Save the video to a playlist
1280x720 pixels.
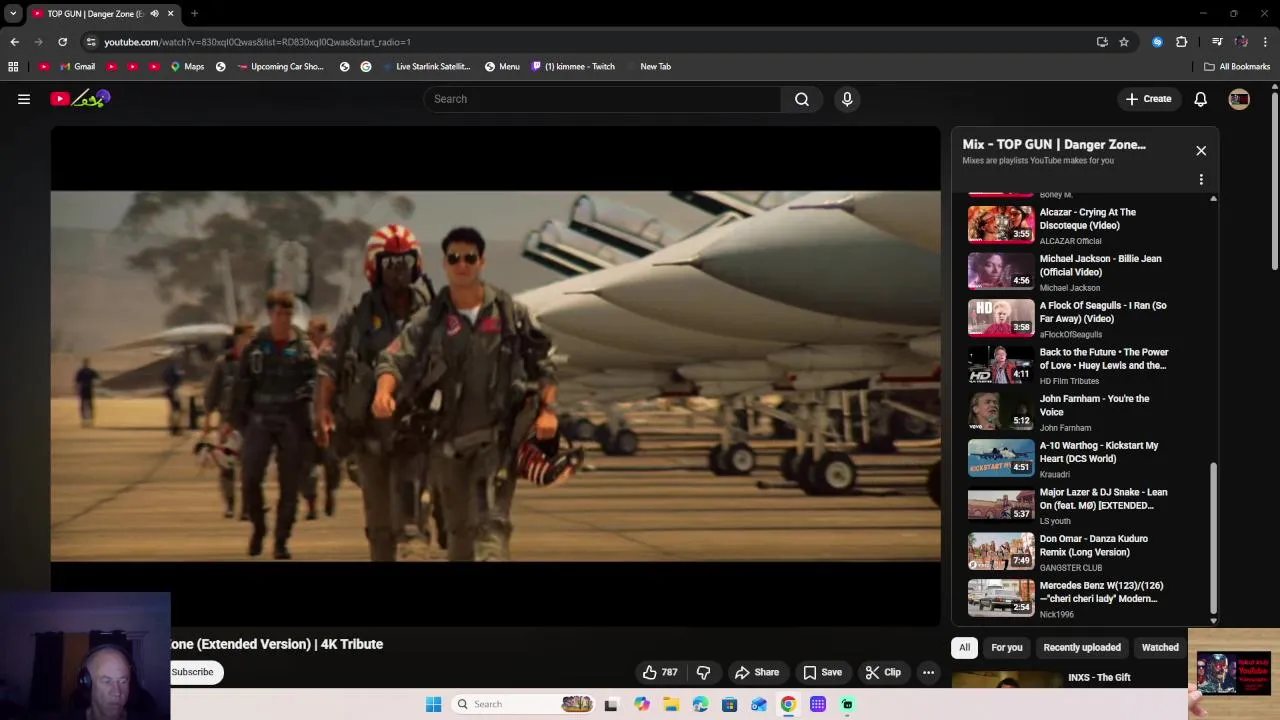pyautogui.click(x=822, y=672)
